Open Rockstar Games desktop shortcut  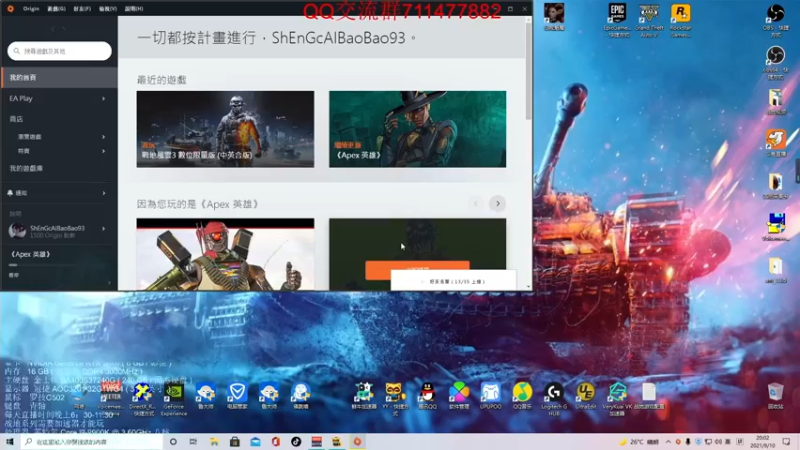(680, 20)
